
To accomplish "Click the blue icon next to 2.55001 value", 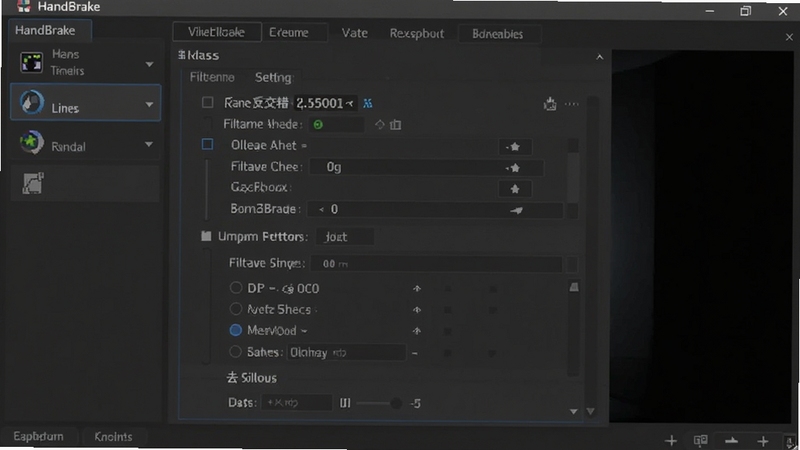I will (x=367, y=104).
